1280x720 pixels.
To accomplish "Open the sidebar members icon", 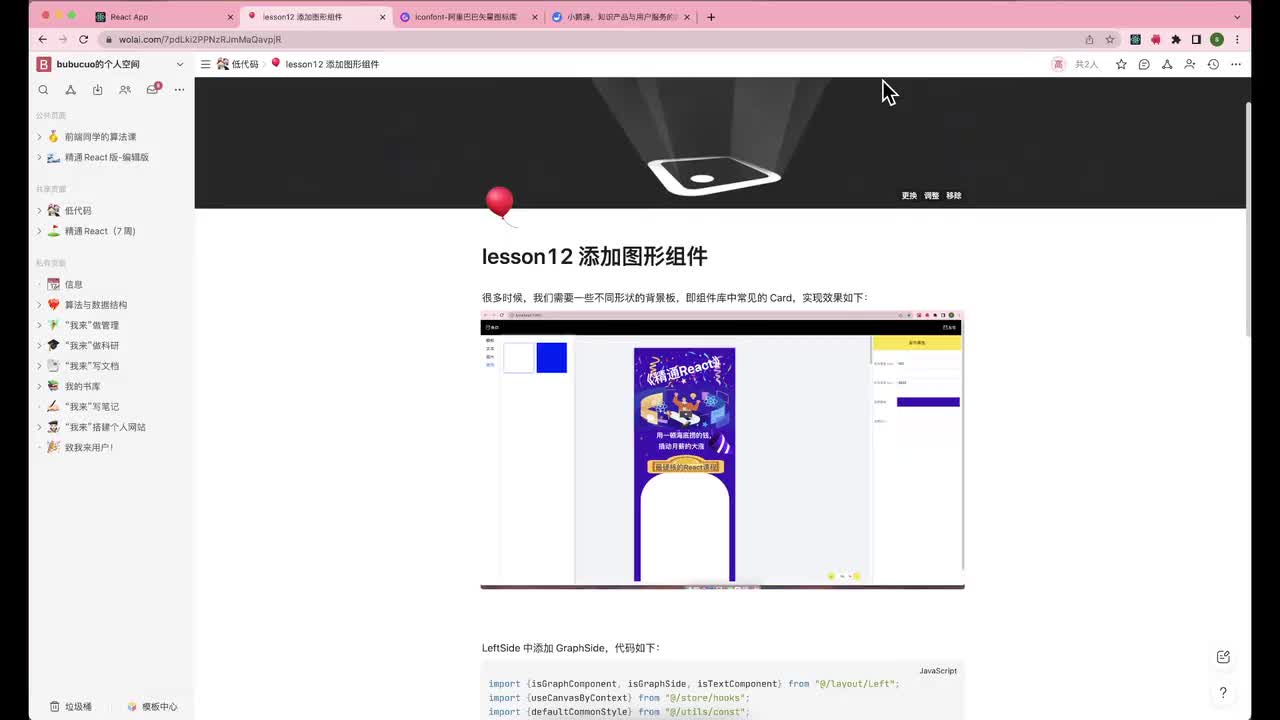I will [x=125, y=89].
